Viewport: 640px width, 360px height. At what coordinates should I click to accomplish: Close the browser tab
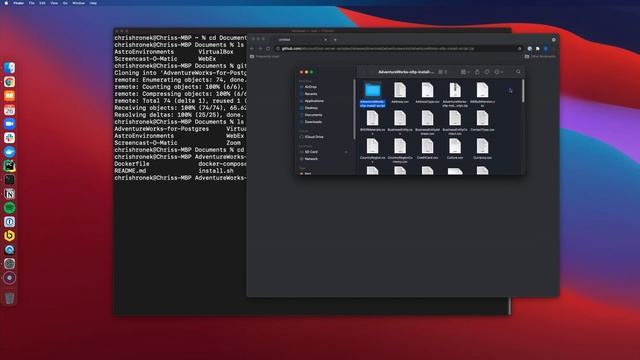coord(325,40)
